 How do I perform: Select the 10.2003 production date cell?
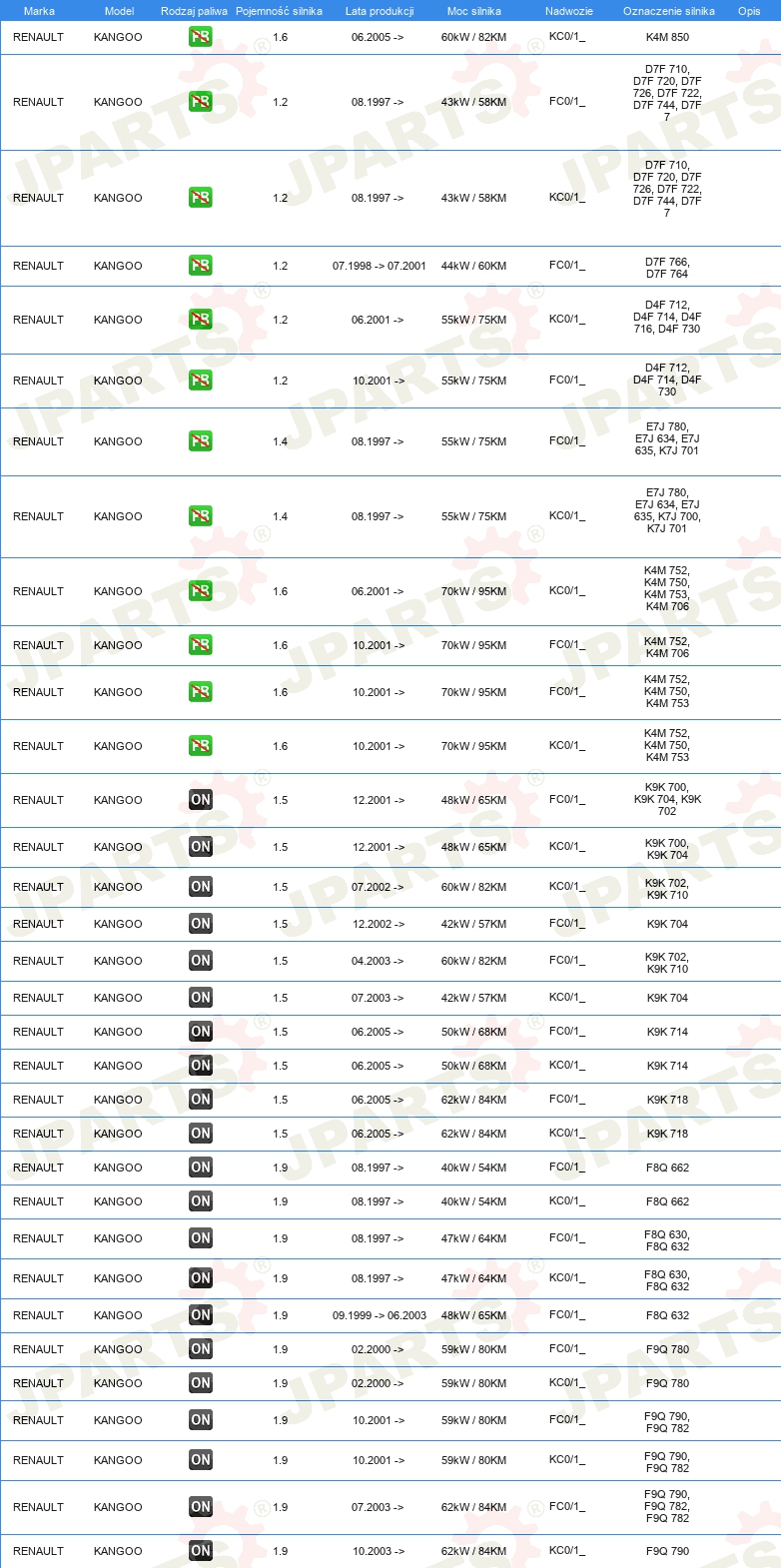pyautogui.click(x=378, y=1551)
